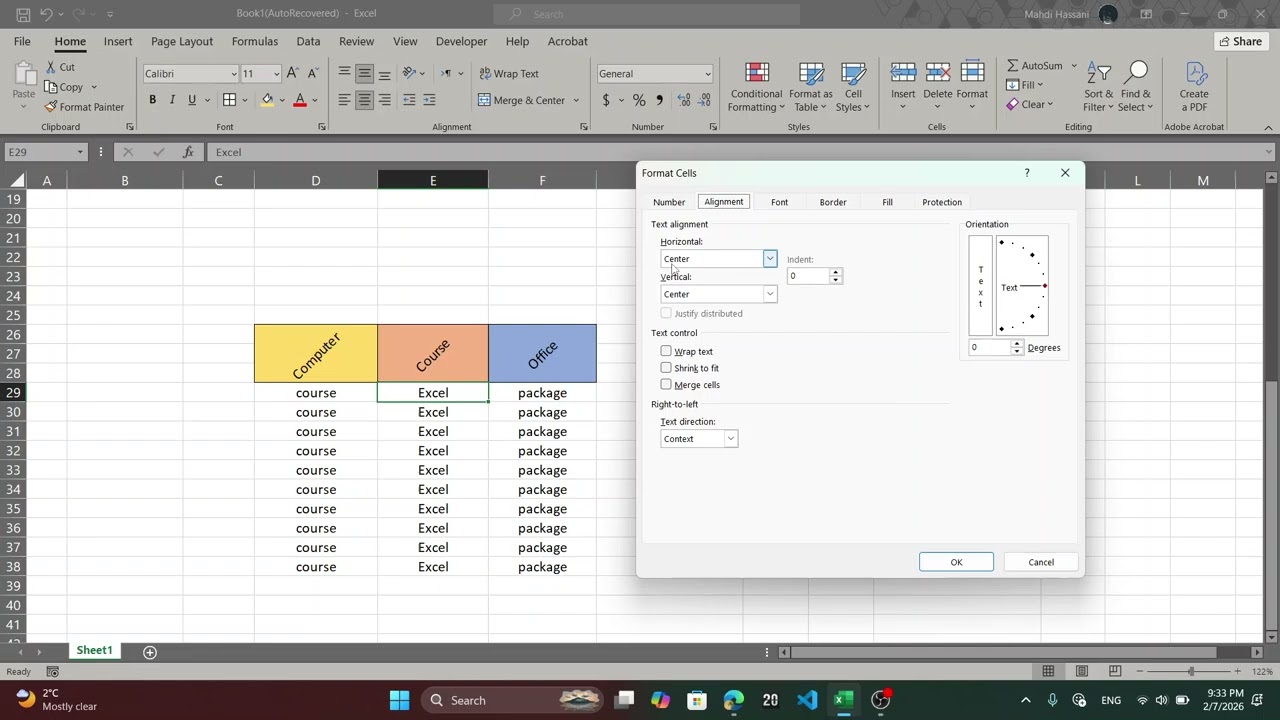This screenshot has width=1280, height=720.
Task: Apply Comma Style
Action: [660, 100]
